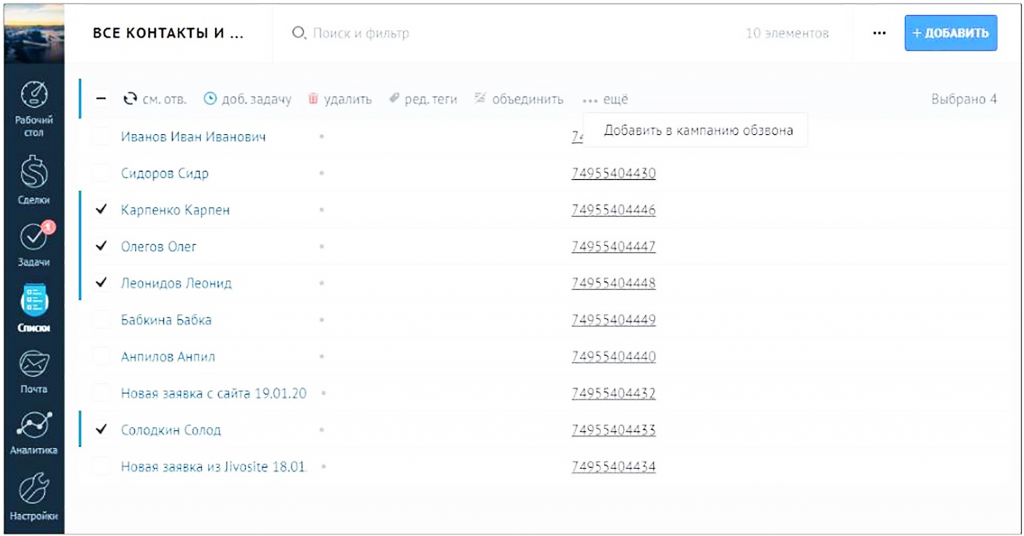Image resolution: width=1024 pixels, height=536 pixels.
Task: Uncheck the Солодкин Солод checkbox
Action: (x=101, y=430)
